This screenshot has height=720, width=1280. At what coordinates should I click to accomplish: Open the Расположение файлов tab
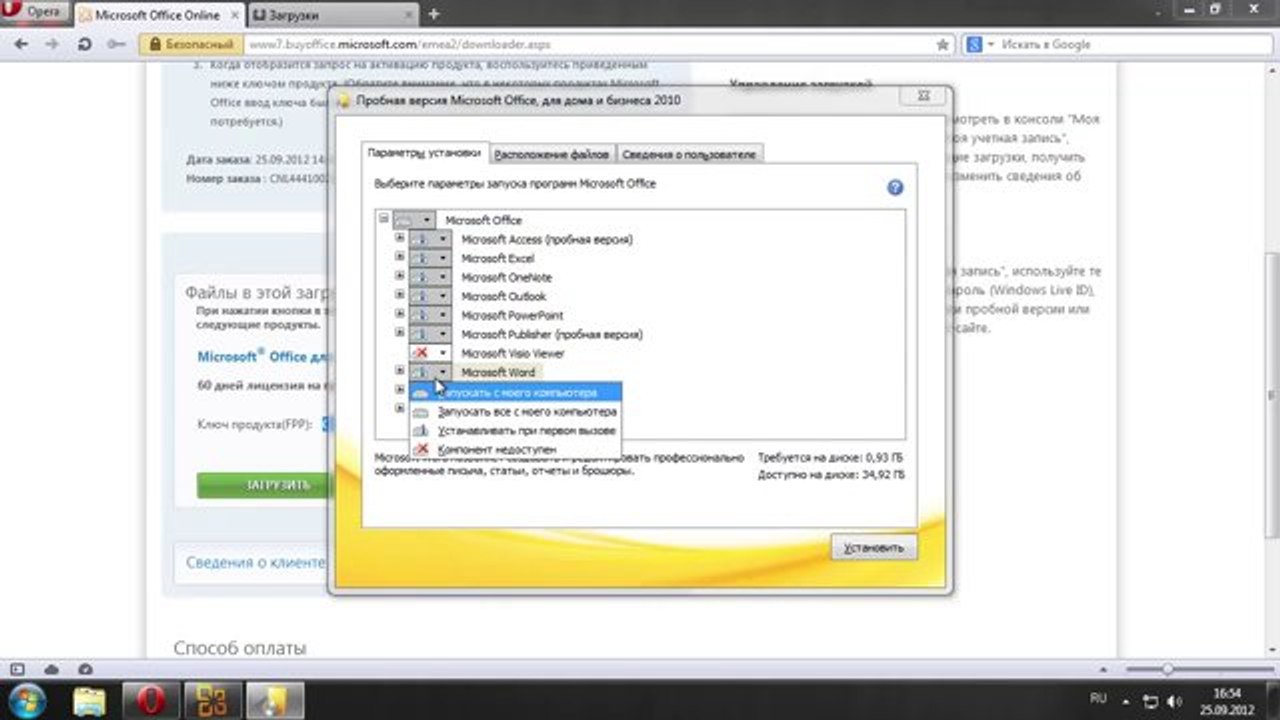(552, 155)
